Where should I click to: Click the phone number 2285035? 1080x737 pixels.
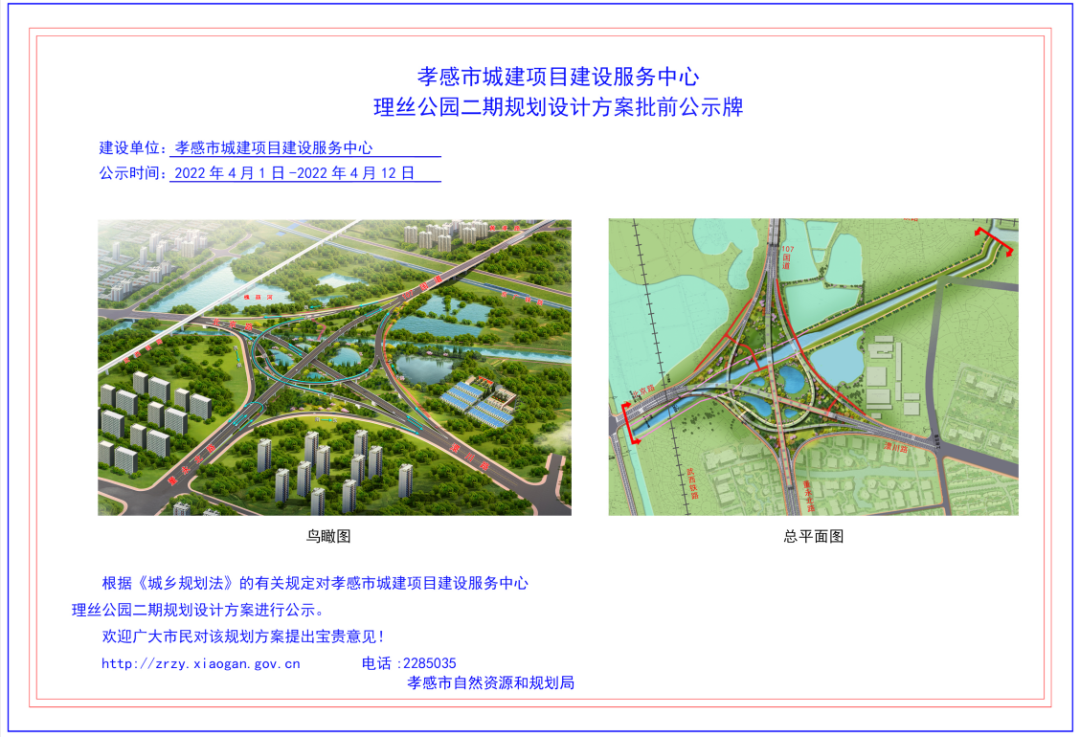[428, 663]
